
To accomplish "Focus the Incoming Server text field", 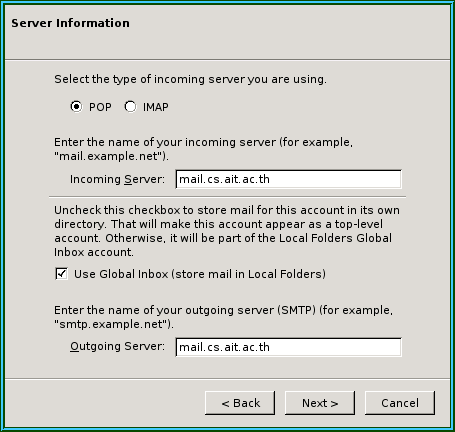I will (x=289, y=179).
